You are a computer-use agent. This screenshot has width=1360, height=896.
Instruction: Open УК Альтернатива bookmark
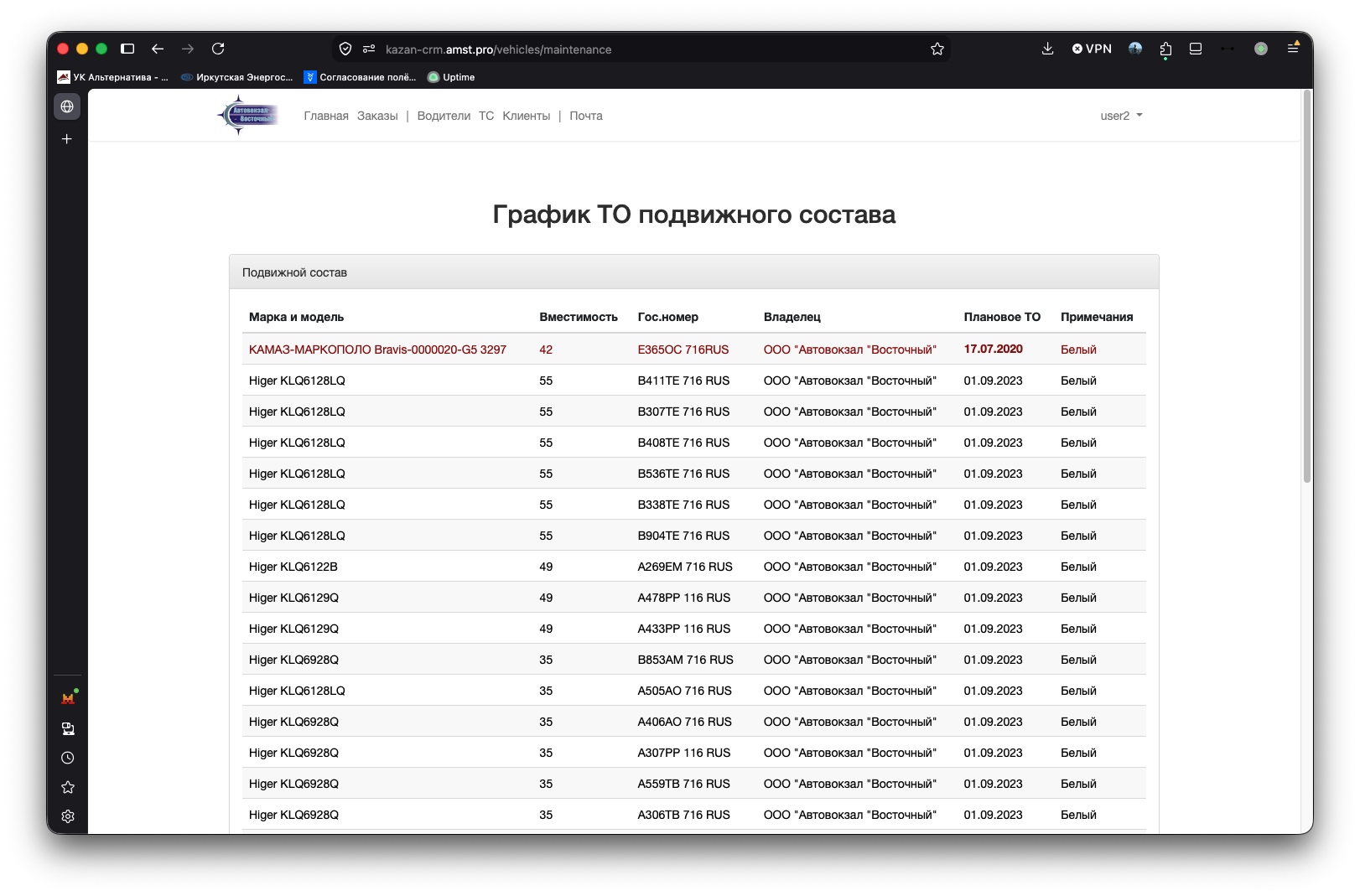pyautogui.click(x=113, y=77)
